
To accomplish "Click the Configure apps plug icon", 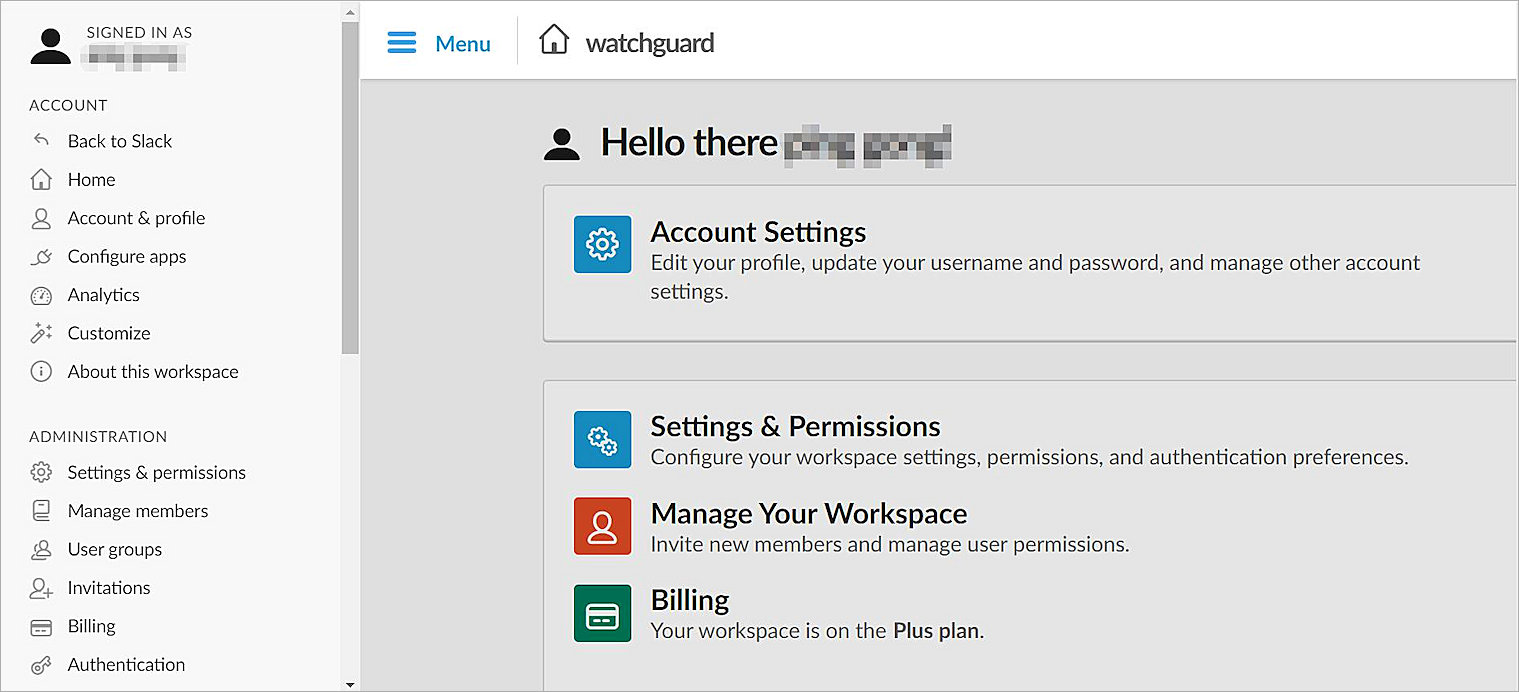I will (x=41, y=256).
